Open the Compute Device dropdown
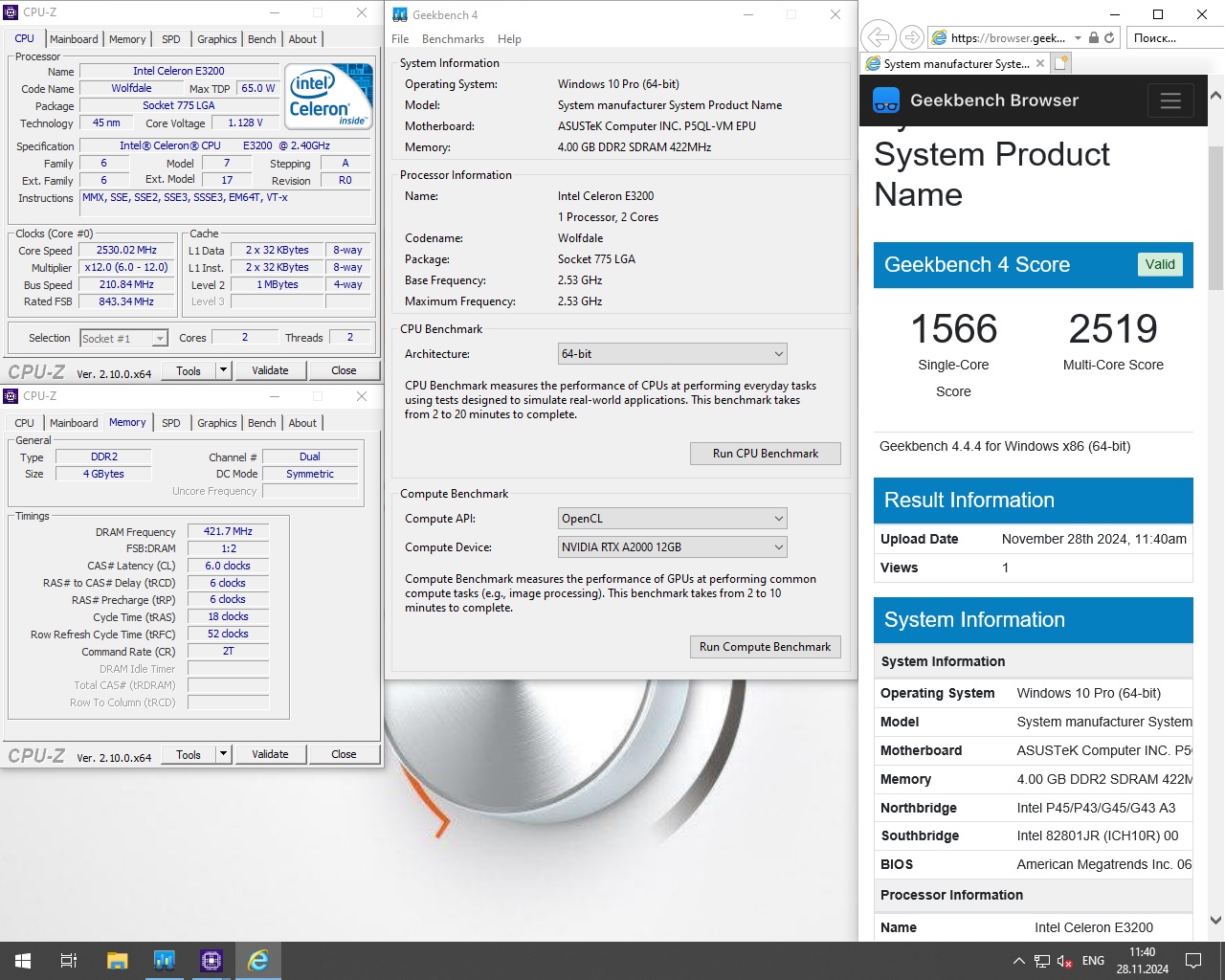The height and width of the screenshot is (980, 1225). pos(672,547)
